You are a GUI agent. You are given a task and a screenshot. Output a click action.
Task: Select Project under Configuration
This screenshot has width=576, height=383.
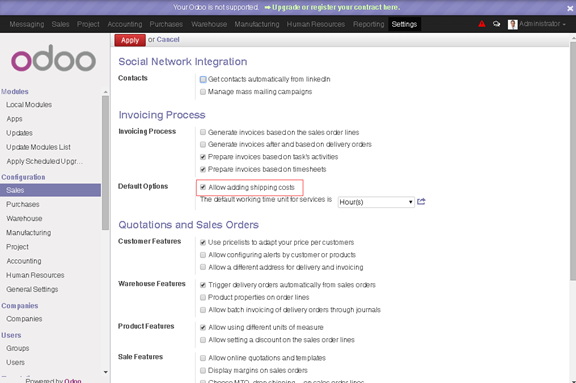pos(17,247)
